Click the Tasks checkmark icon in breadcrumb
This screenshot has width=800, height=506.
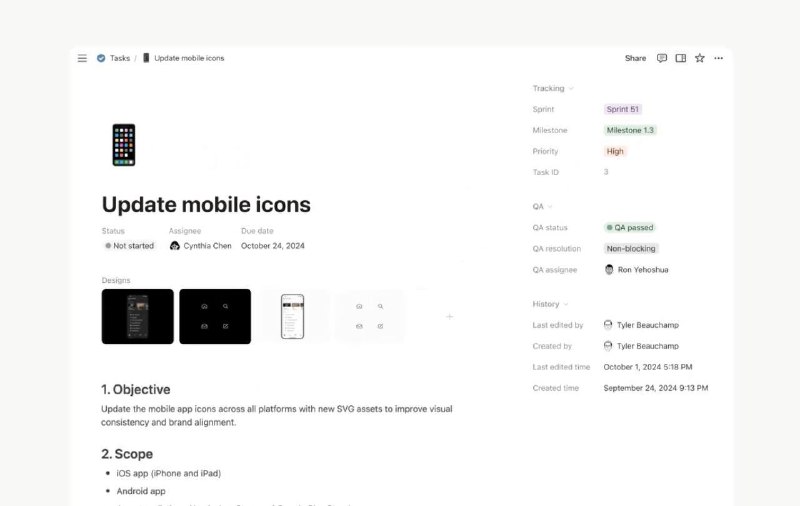point(101,58)
